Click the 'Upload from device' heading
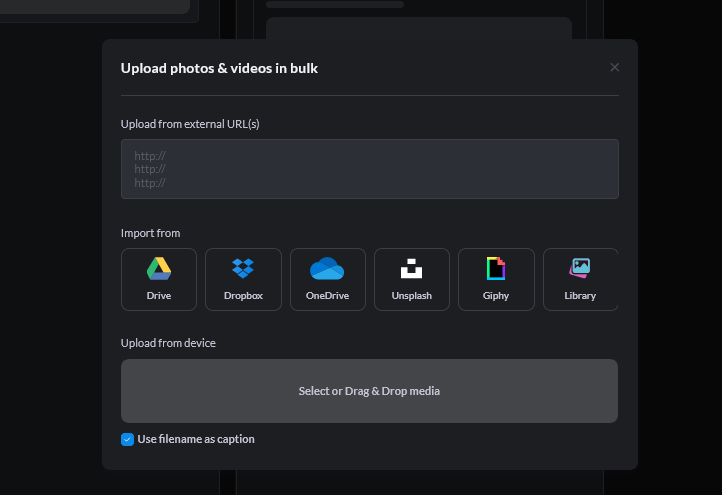 [168, 343]
